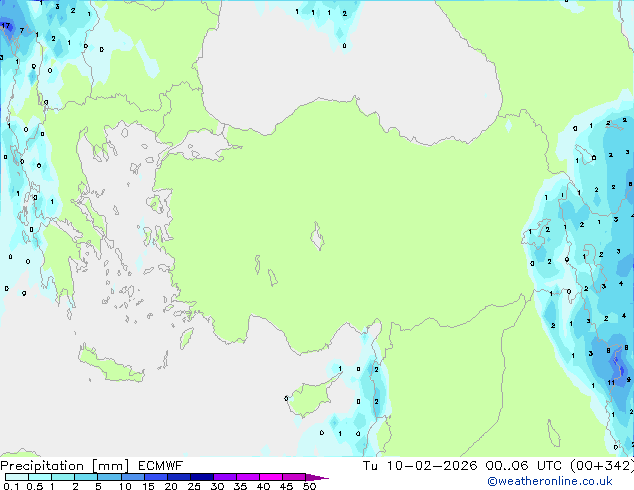Click the 40–45 mm magenta legend swatch

(271, 477)
